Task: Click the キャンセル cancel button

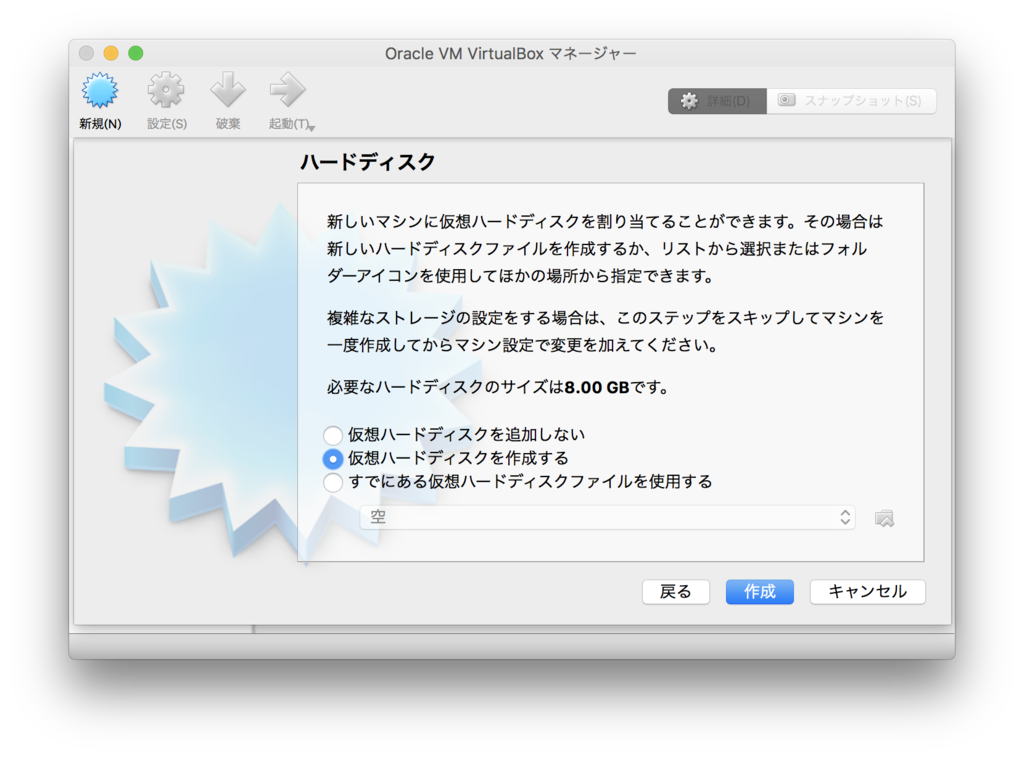Action: point(867,592)
